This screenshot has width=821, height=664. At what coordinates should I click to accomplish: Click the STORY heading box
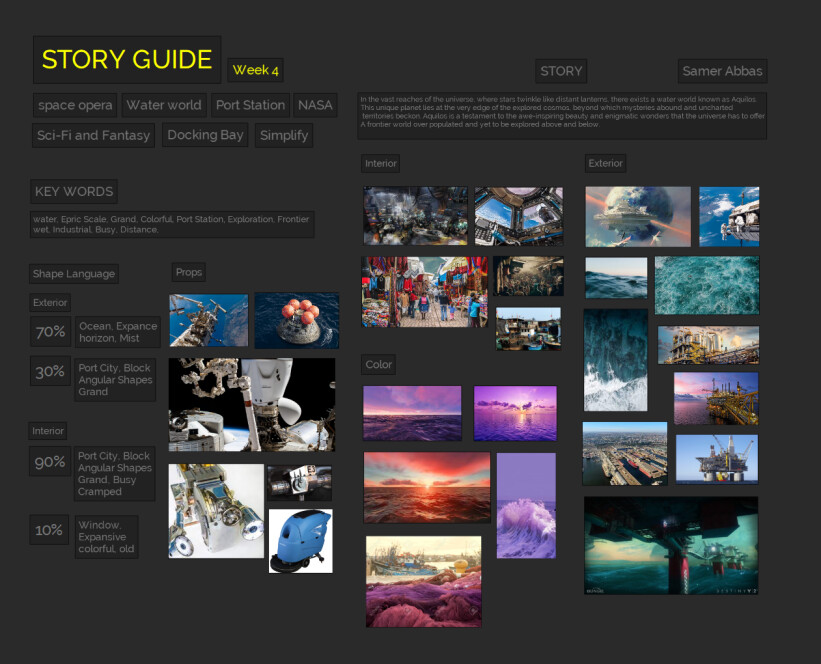[x=561, y=71]
